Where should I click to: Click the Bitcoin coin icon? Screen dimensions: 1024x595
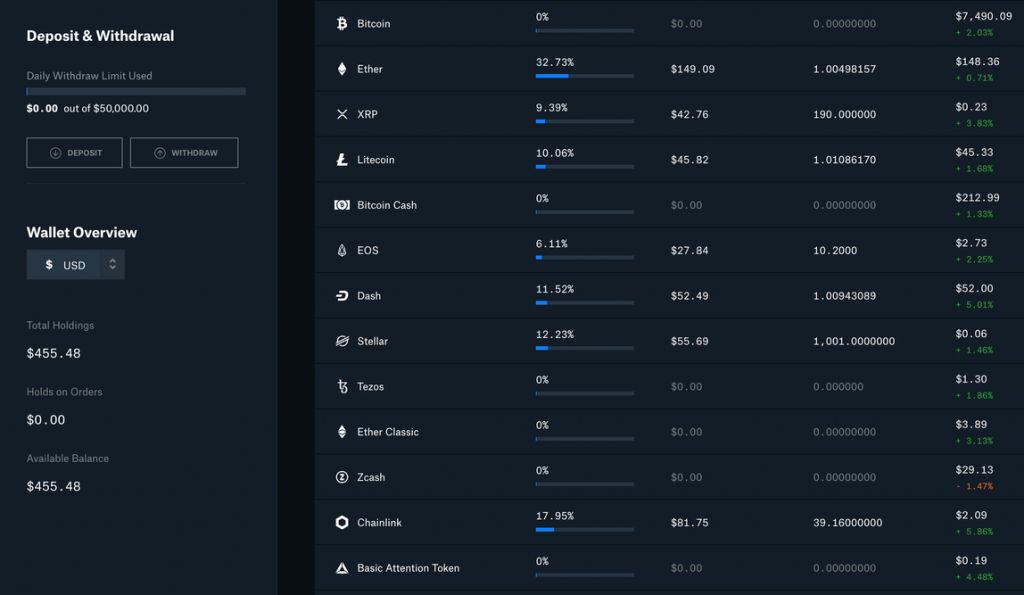[342, 24]
